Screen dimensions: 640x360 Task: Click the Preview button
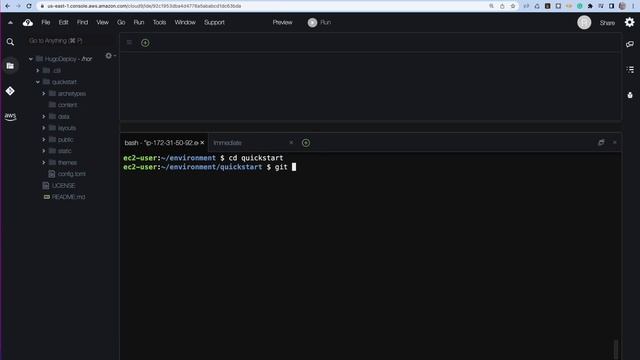282,22
